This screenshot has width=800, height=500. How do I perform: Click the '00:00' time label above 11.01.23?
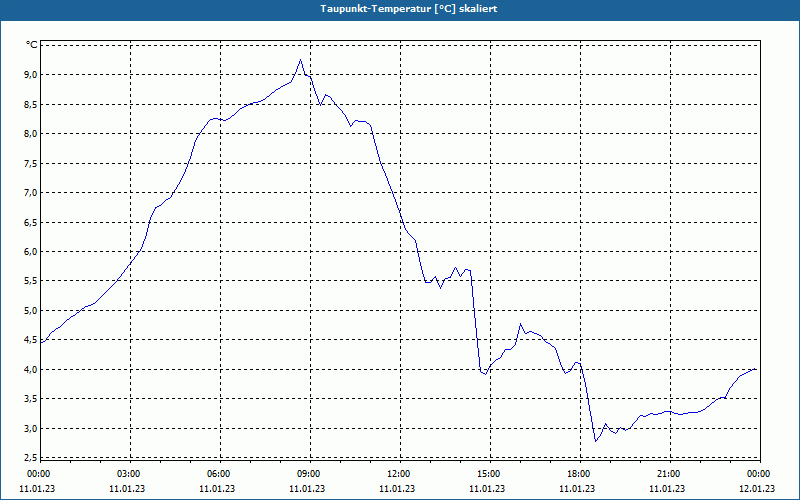(38, 474)
